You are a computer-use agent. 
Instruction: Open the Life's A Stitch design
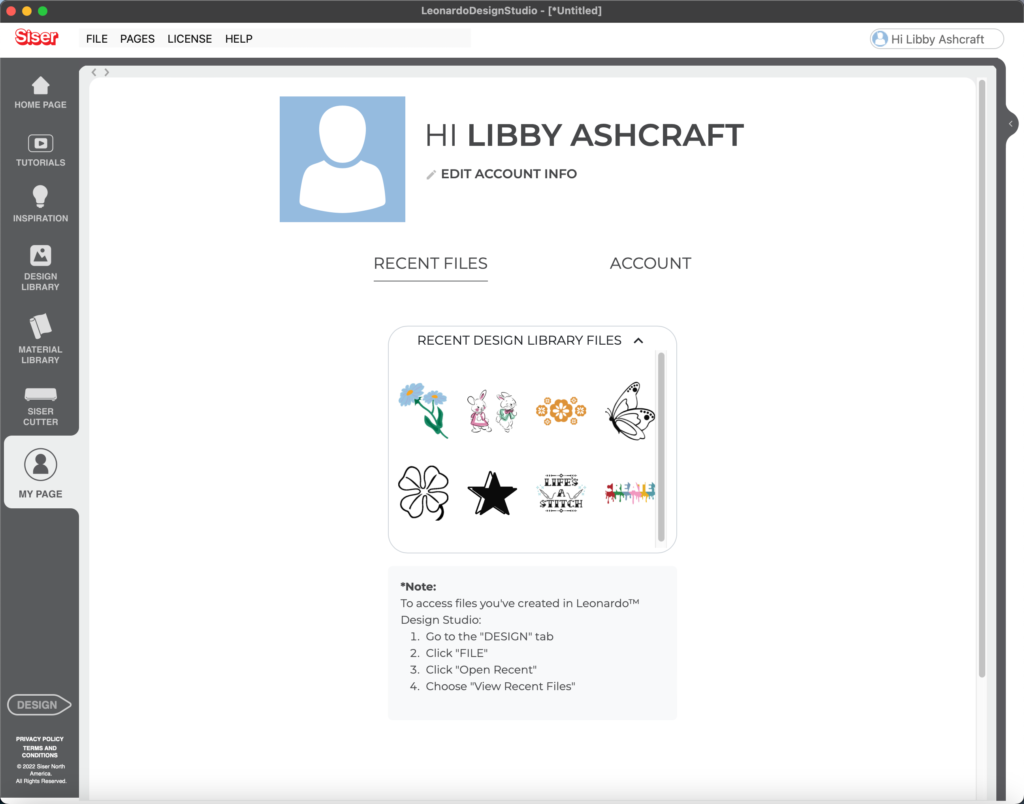(x=561, y=493)
